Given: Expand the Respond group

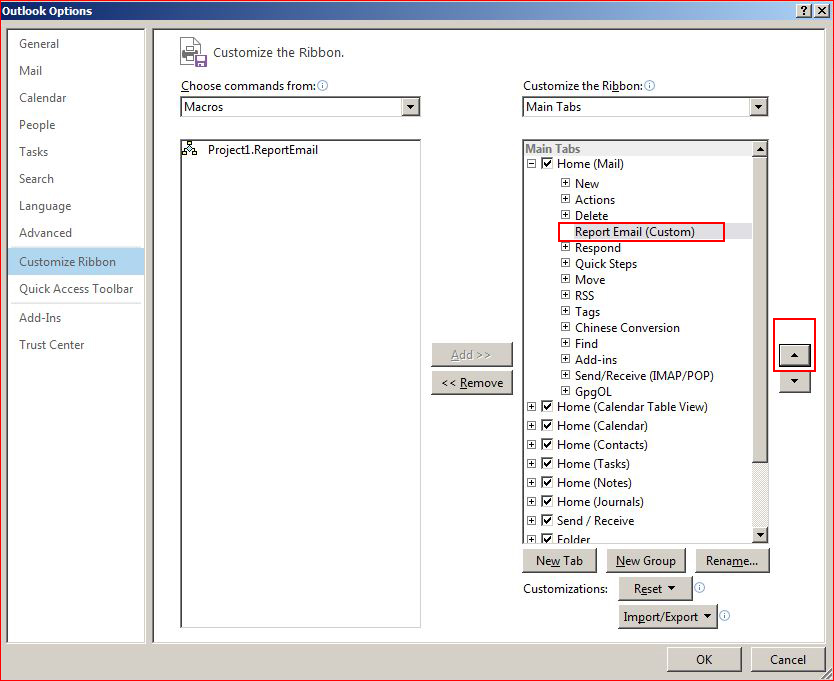Looking at the screenshot, I should point(565,247).
